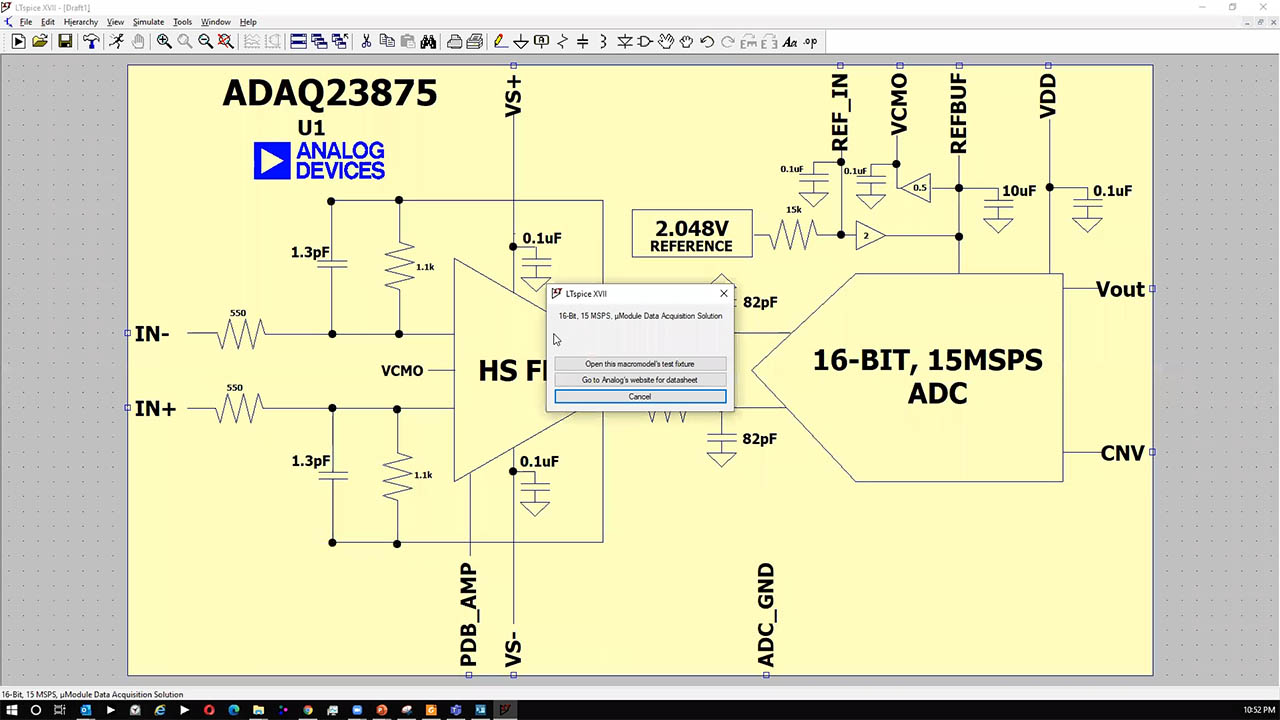Select the Draw Wire pencil tool
The height and width of the screenshot is (720, 1280).
(499, 41)
